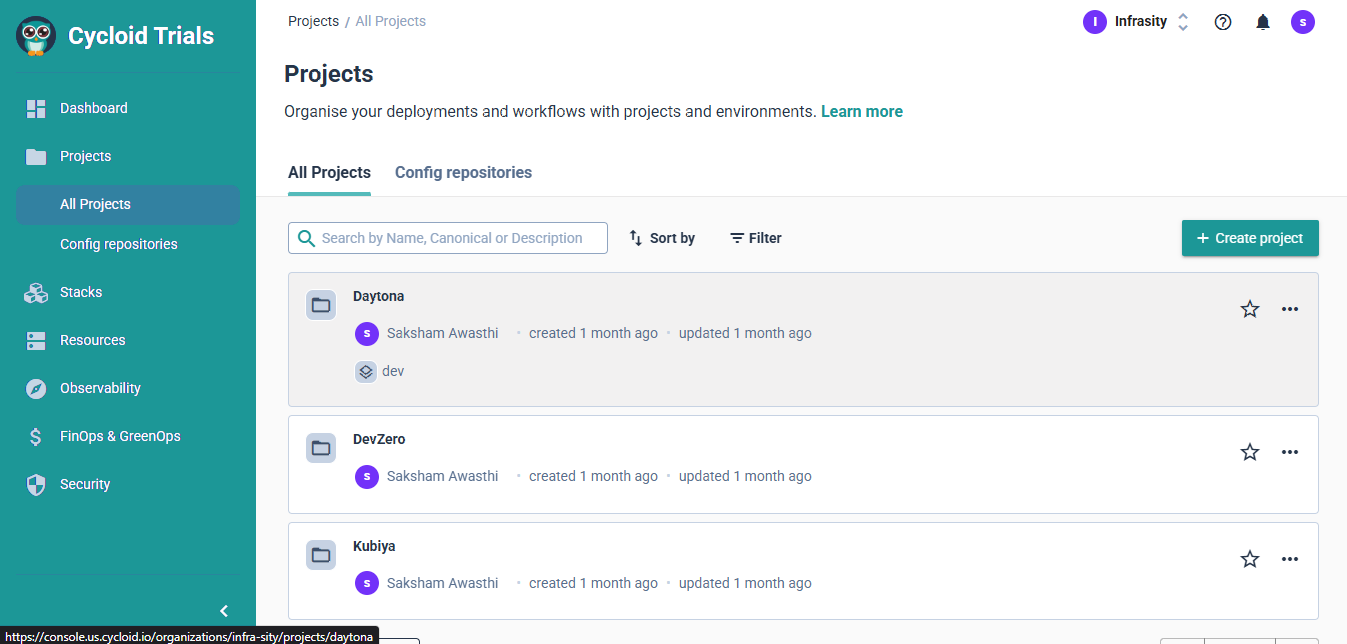Click Saksham Awasthi avatar in Kubiya row
The width and height of the screenshot is (1347, 644).
click(x=367, y=583)
